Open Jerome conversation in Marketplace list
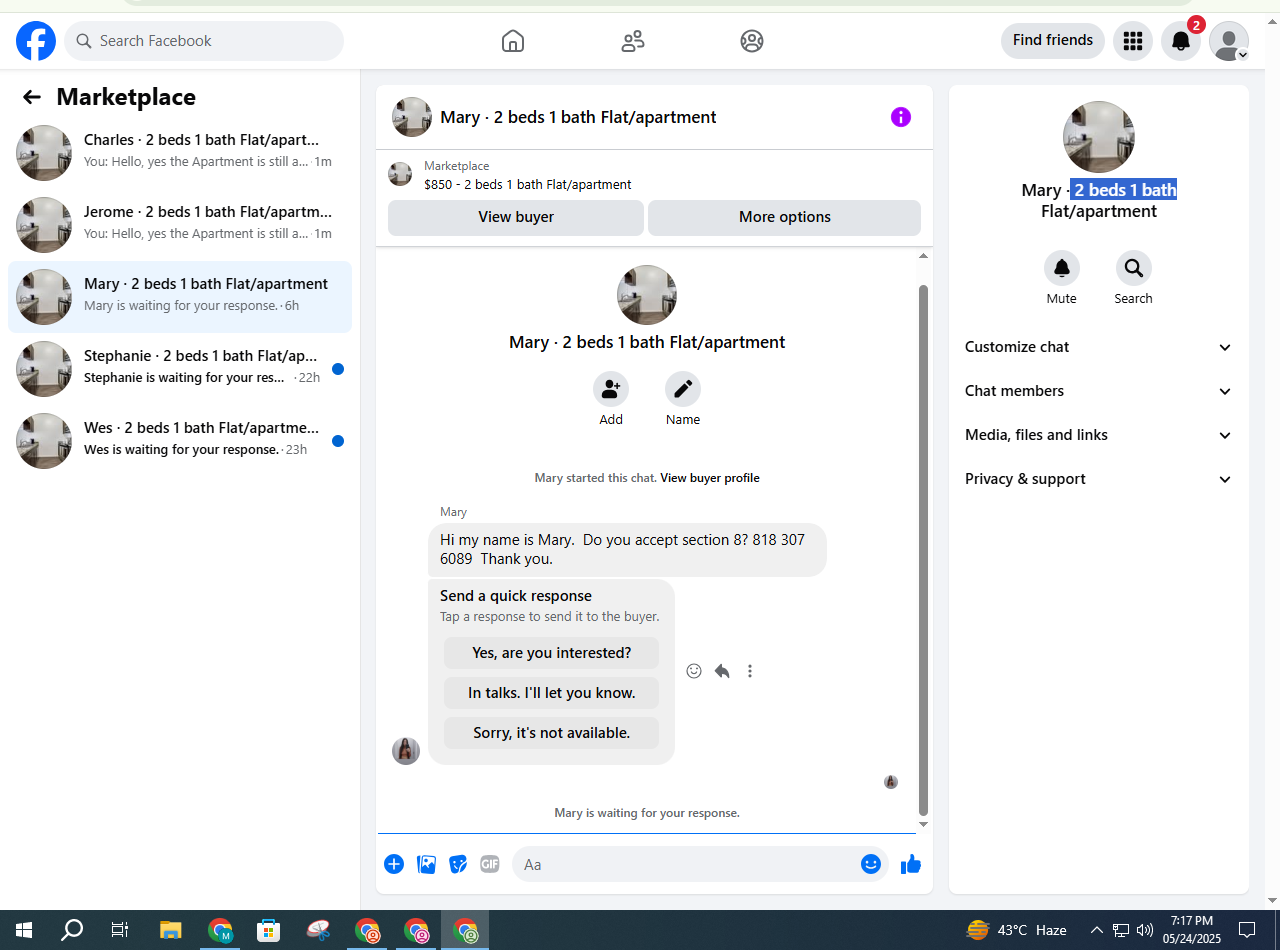Viewport: 1280px width, 950px height. tap(180, 225)
